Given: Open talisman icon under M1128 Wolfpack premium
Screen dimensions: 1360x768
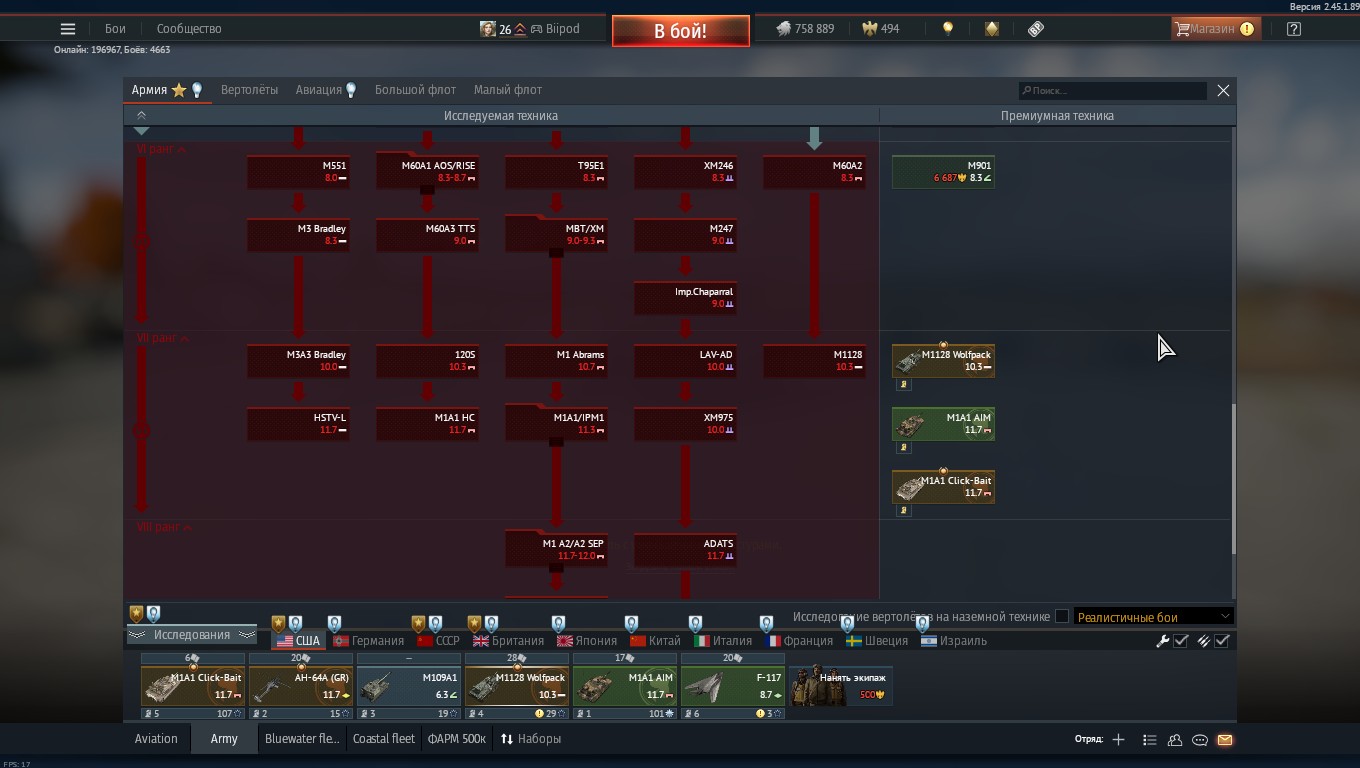Looking at the screenshot, I should tap(903, 384).
